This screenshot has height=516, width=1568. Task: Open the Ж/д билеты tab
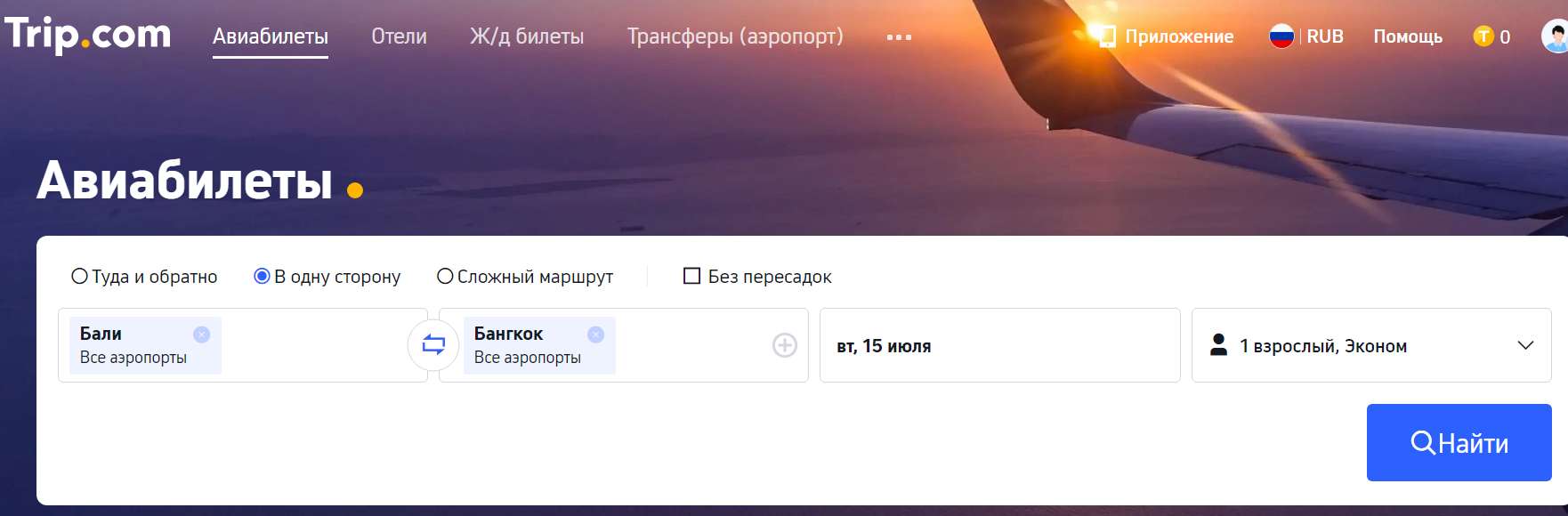[x=527, y=36]
